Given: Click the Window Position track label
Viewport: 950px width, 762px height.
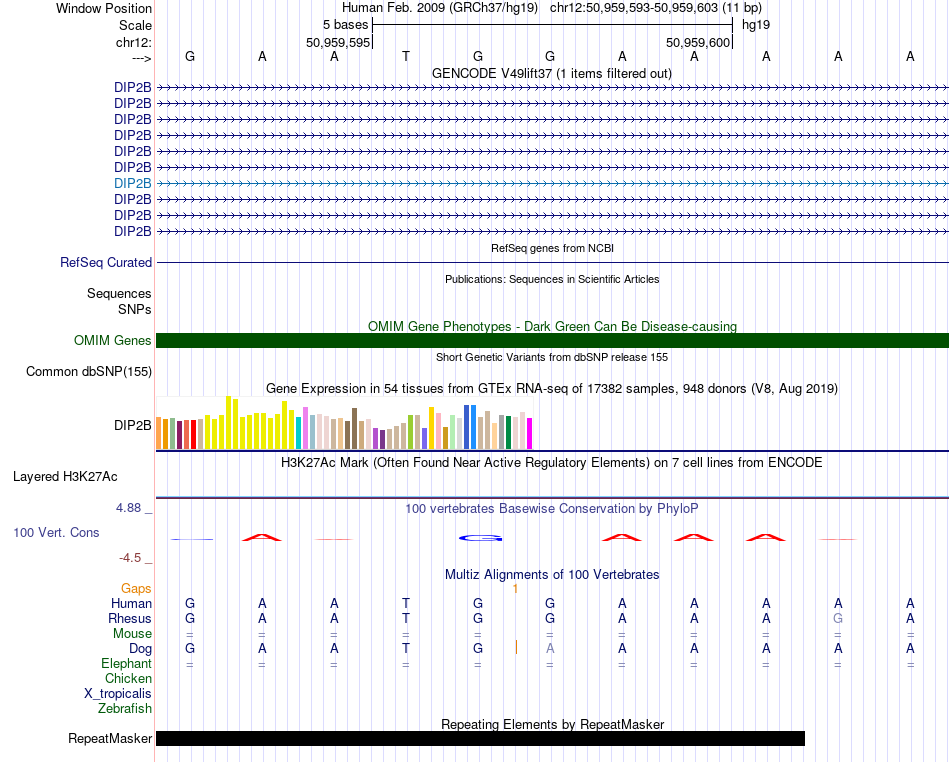Looking at the screenshot, I should click(104, 8).
